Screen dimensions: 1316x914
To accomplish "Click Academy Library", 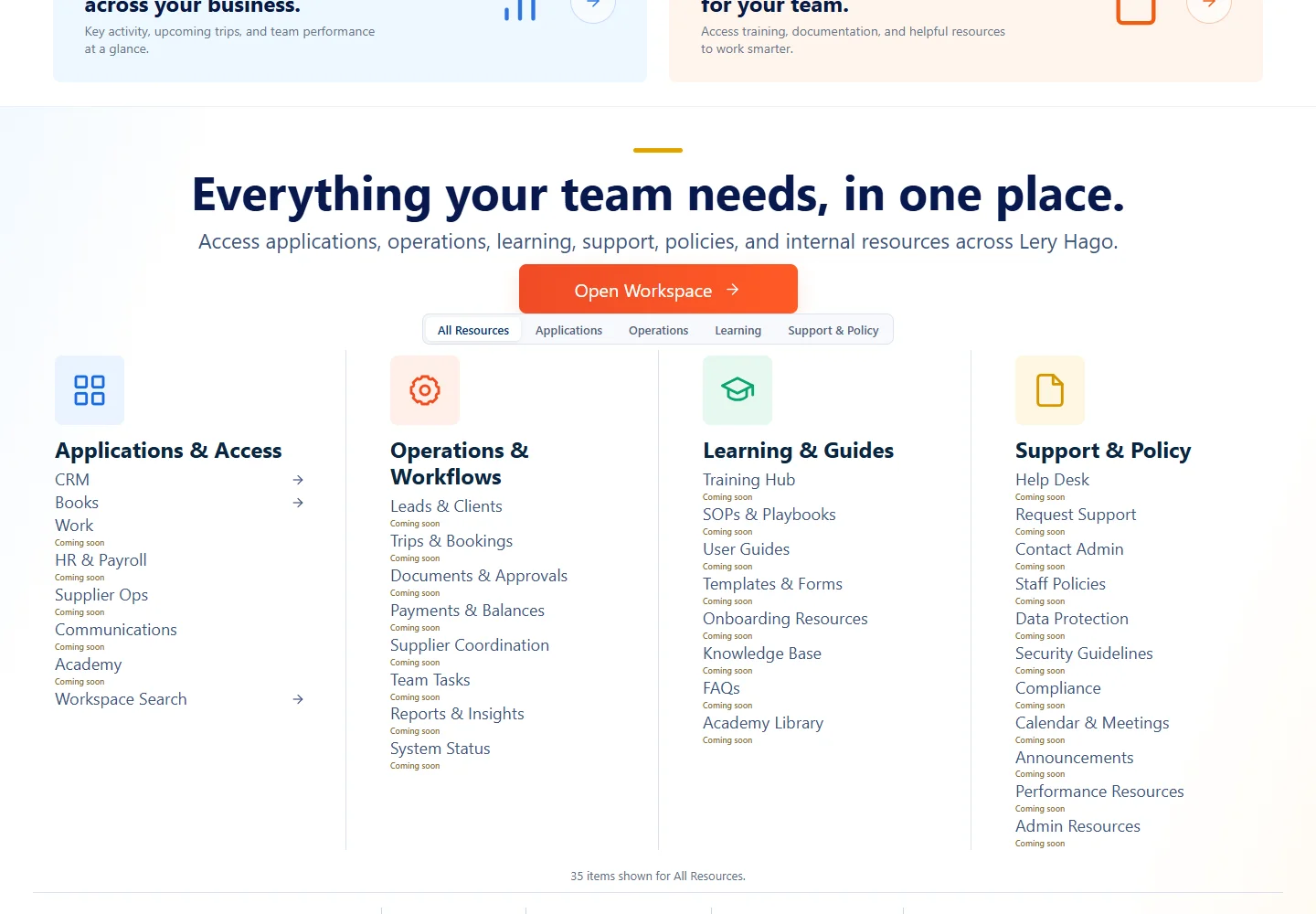I will [x=763, y=723].
